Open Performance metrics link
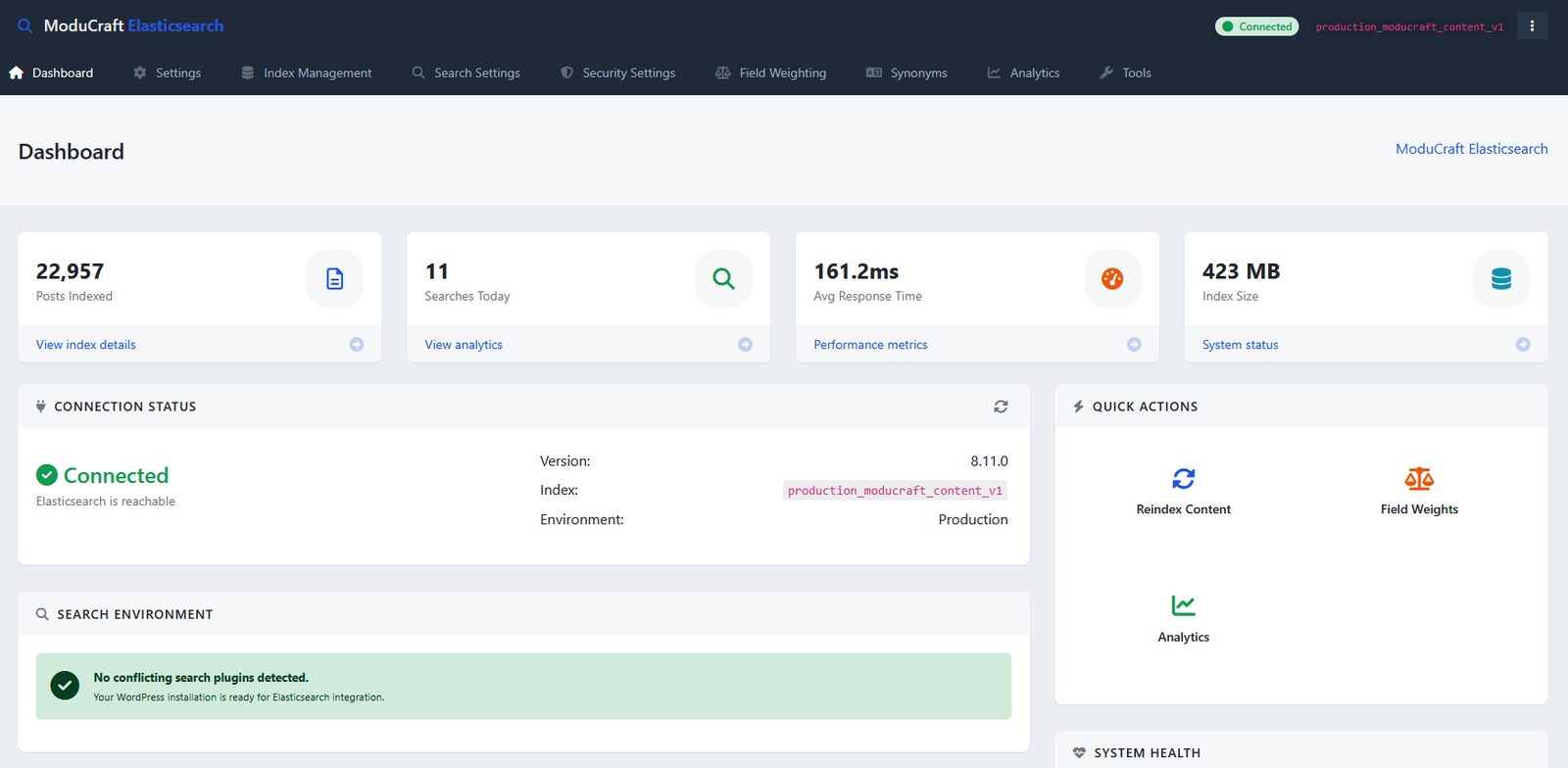The height and width of the screenshot is (768, 1568). 870,345
